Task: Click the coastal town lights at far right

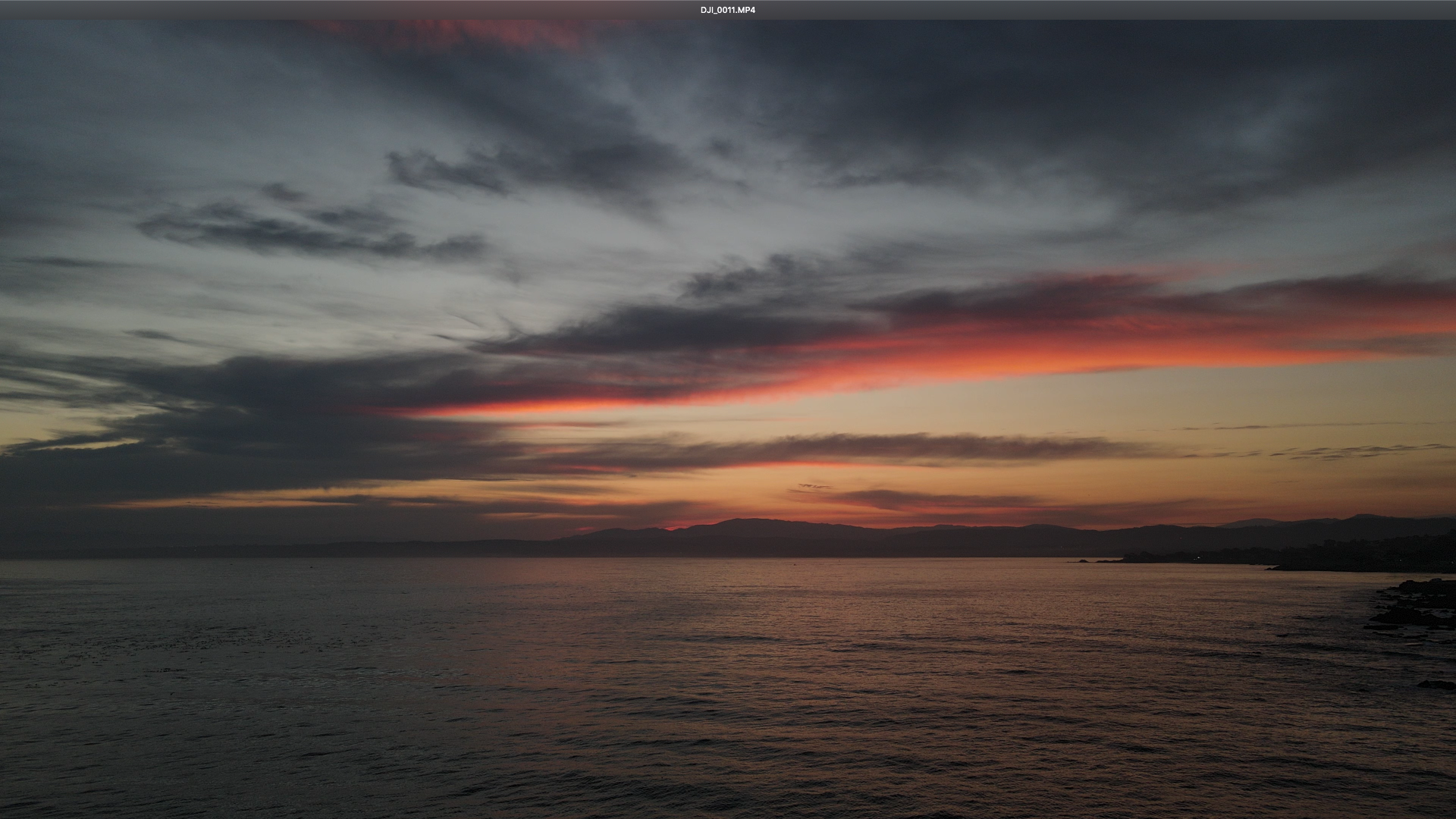Action: (1365, 554)
